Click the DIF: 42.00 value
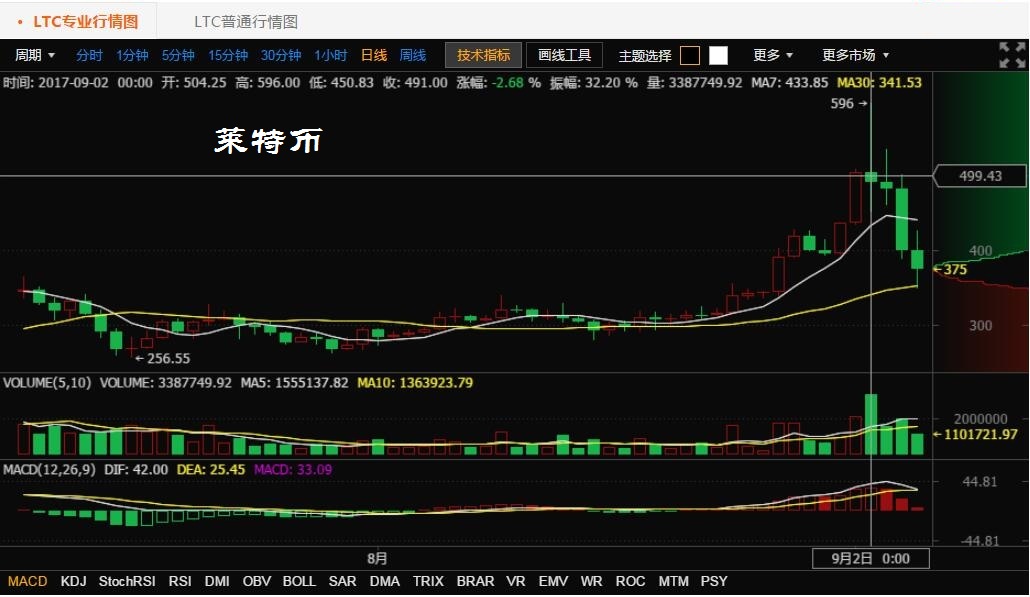 (x=136, y=470)
